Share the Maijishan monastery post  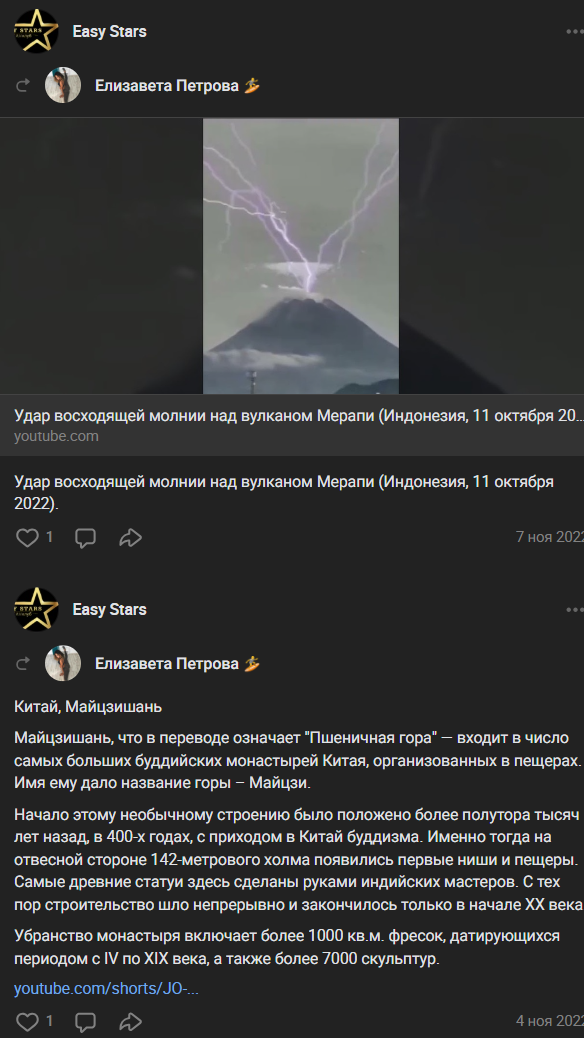coord(130,1021)
